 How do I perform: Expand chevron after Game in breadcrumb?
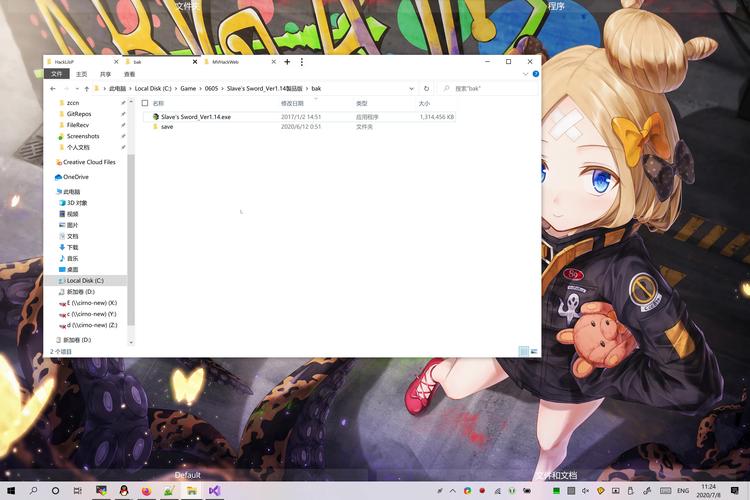pyautogui.click(x=200, y=89)
